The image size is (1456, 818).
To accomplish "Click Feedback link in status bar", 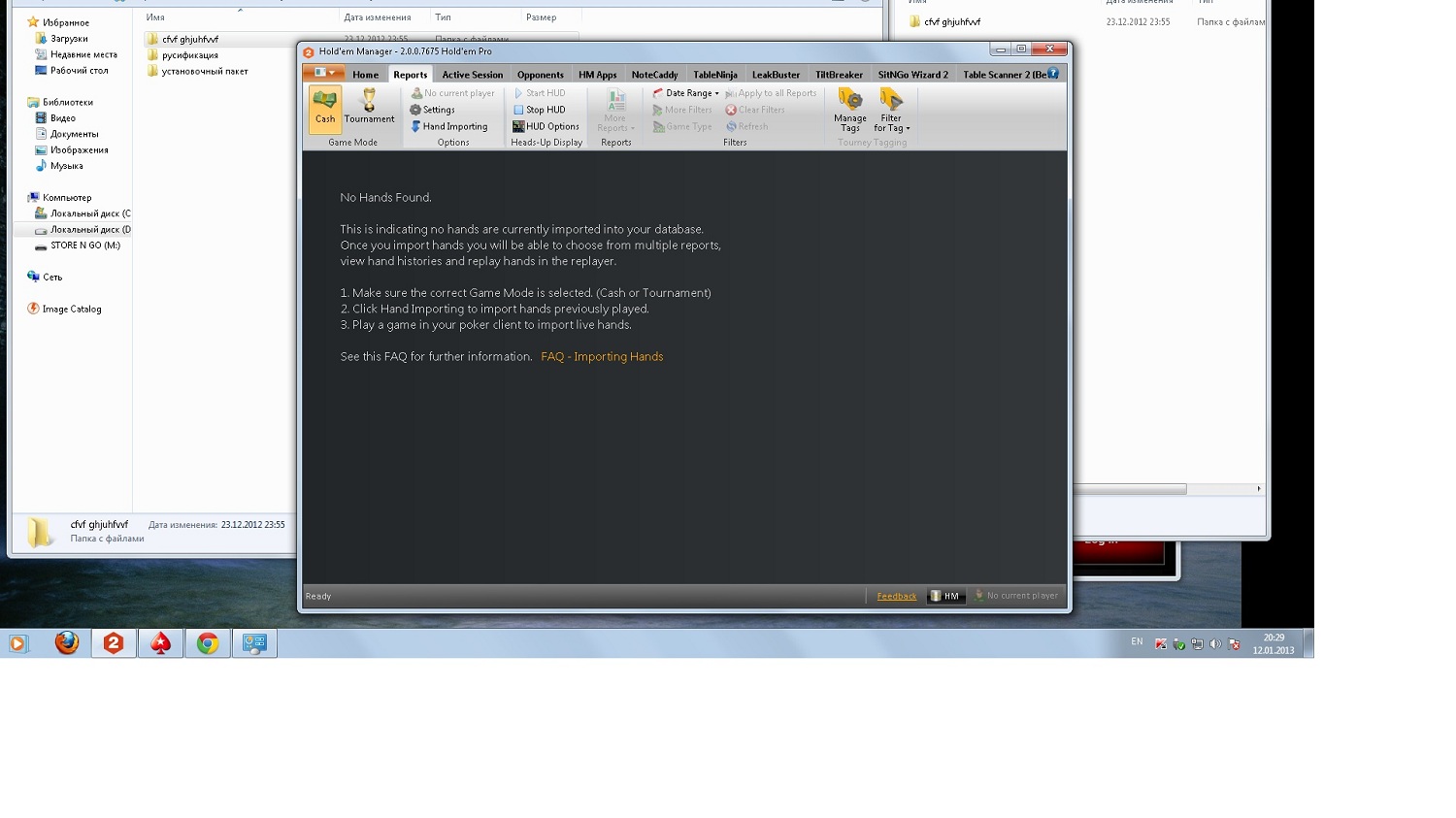I will [x=897, y=596].
